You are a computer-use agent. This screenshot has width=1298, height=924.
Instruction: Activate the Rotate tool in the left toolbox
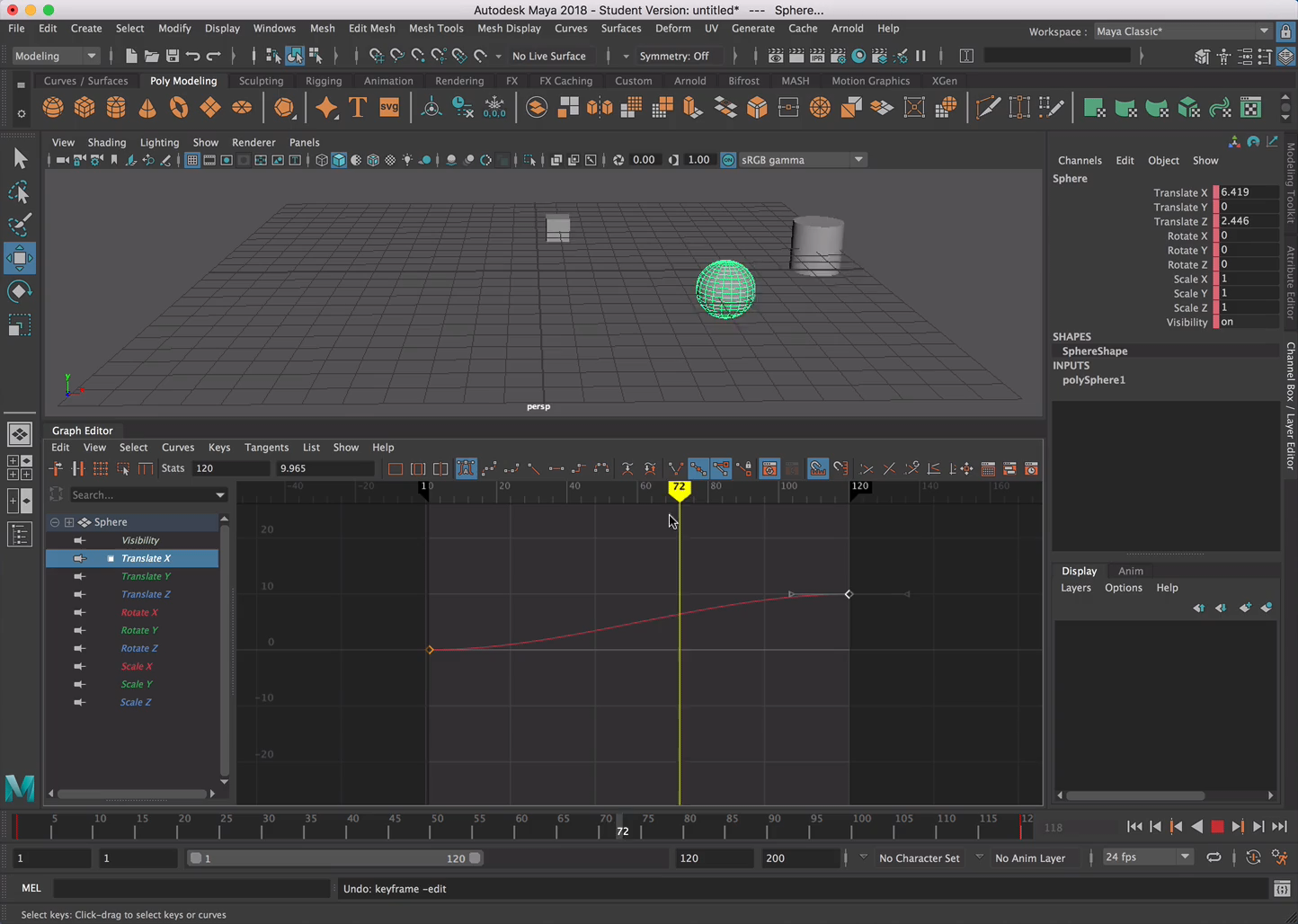(19, 291)
